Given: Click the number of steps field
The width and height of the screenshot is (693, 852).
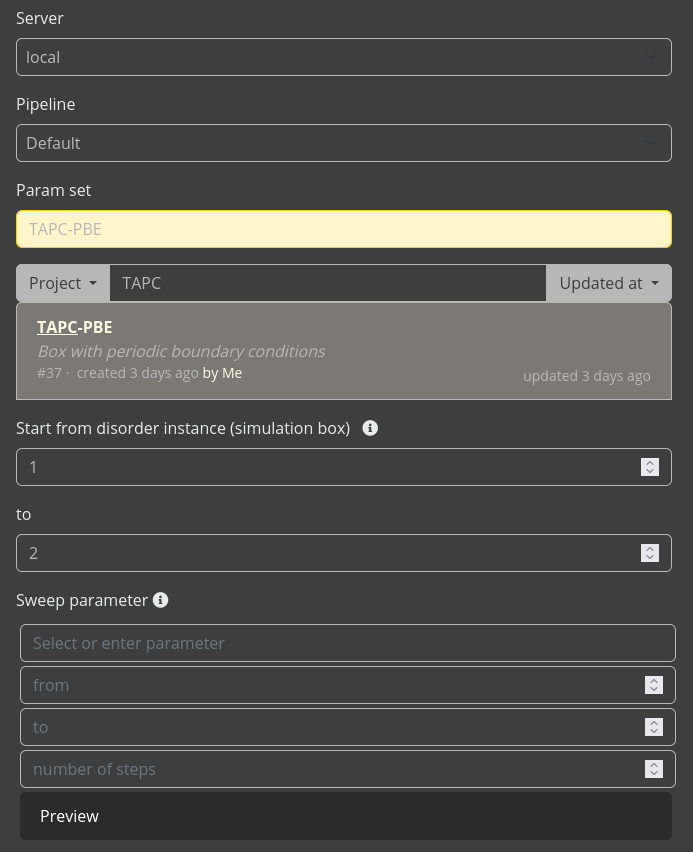Looking at the screenshot, I should click(x=330, y=769).
